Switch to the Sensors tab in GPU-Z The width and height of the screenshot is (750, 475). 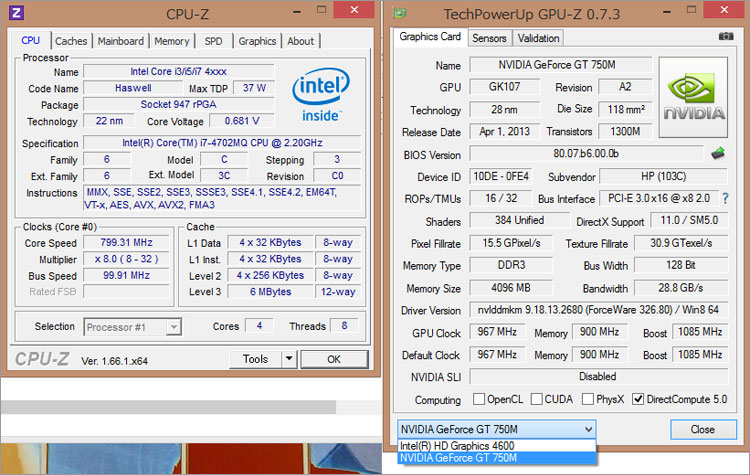(489, 38)
